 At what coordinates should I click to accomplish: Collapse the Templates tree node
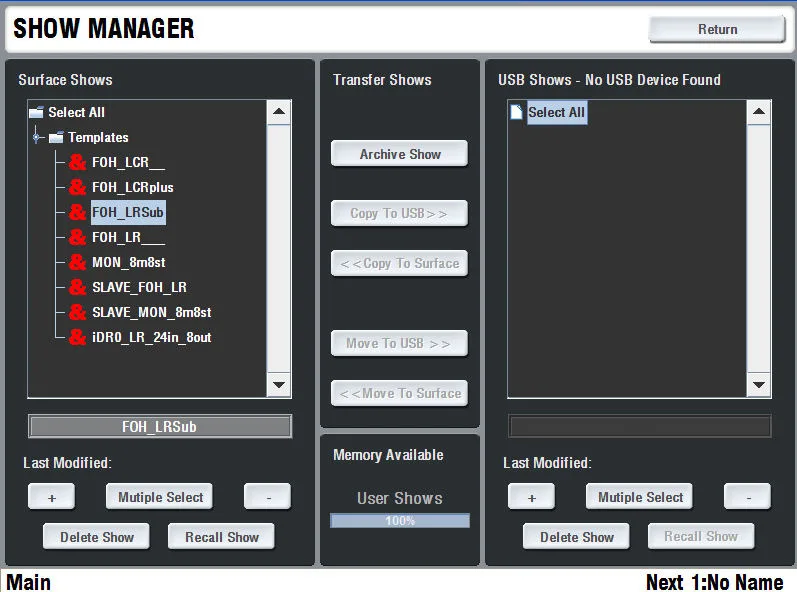(37, 137)
